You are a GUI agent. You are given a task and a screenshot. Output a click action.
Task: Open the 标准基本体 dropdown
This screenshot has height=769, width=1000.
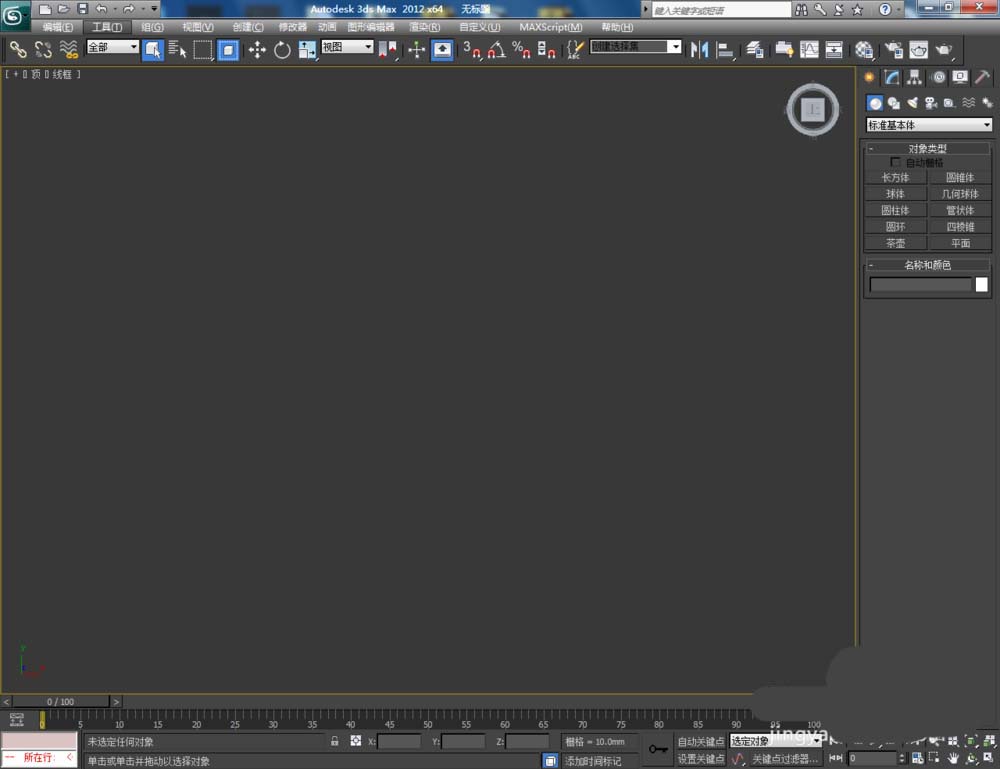point(929,125)
